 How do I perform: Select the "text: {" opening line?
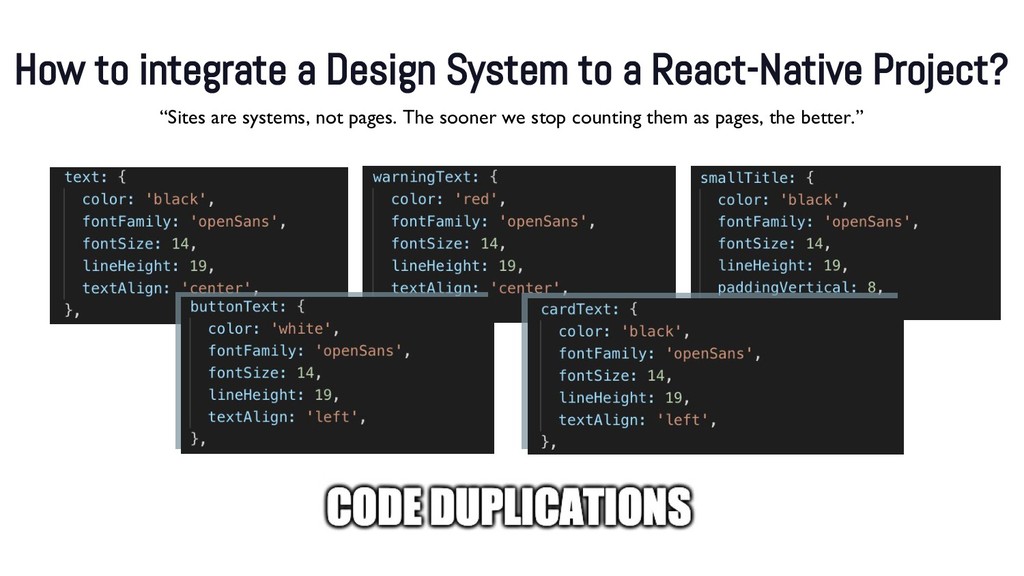(95, 177)
